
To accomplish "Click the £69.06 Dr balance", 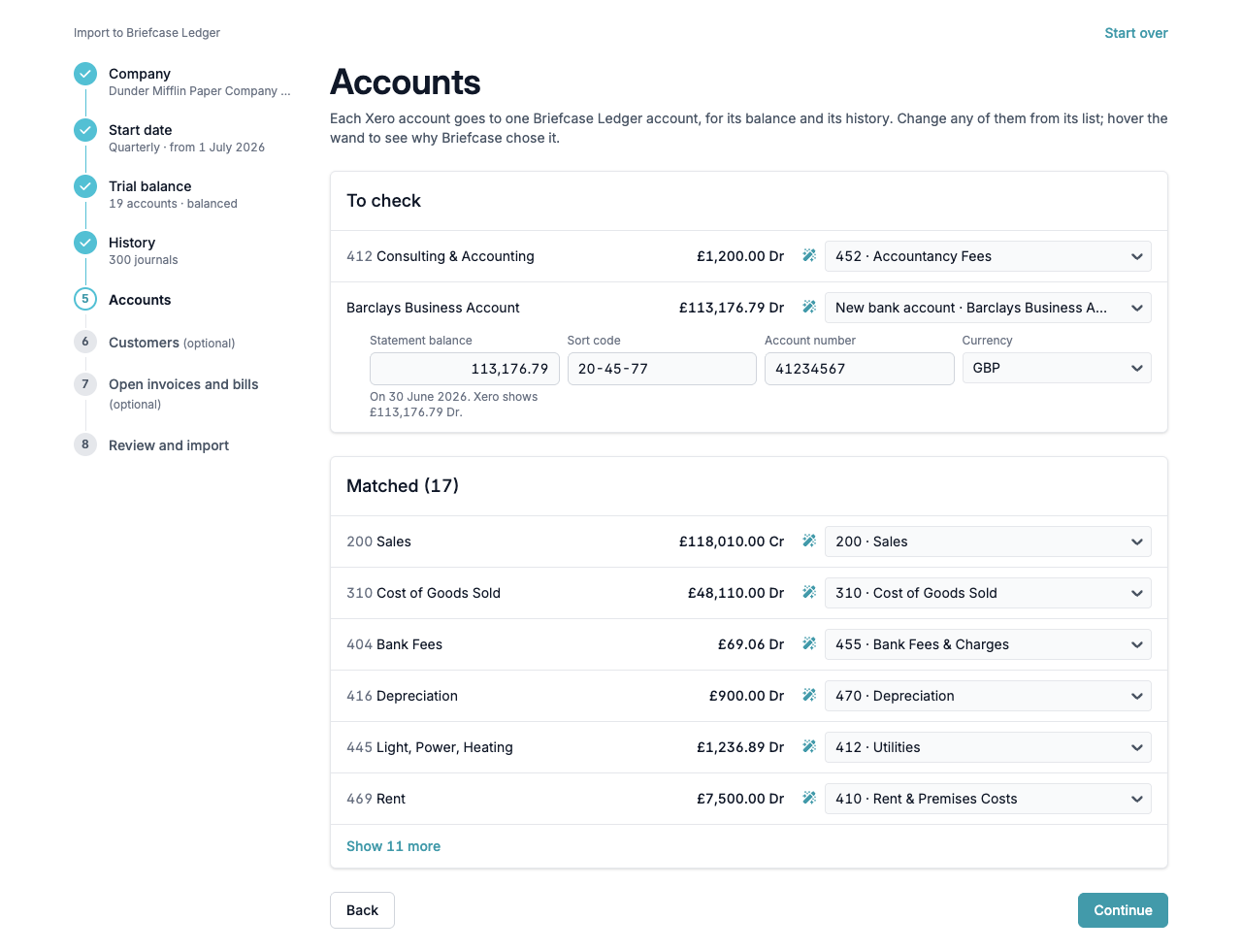I will coord(751,644).
